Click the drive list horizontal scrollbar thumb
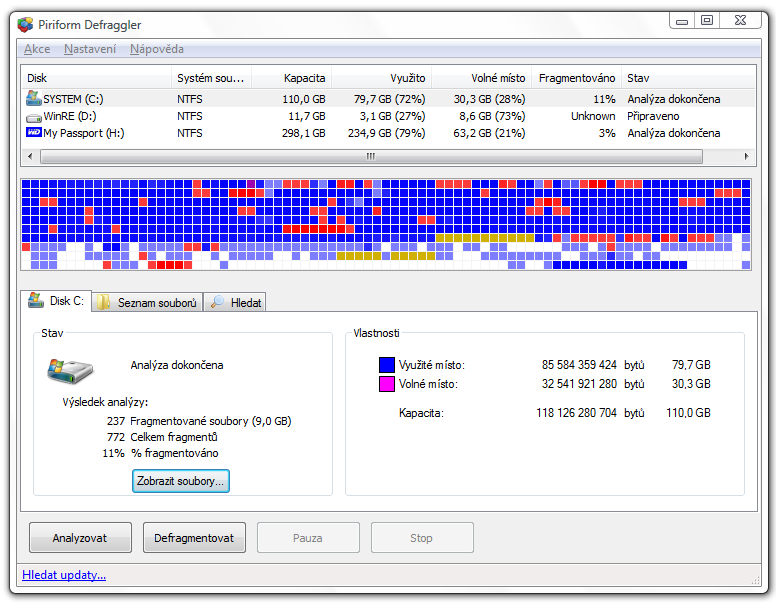 coord(371,156)
